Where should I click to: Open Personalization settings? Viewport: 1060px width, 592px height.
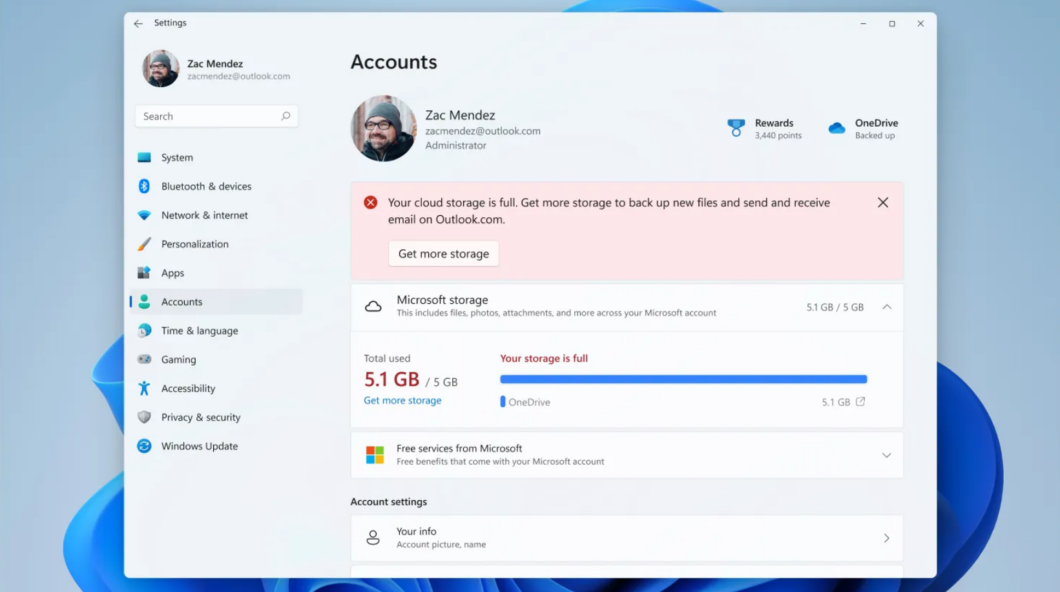tap(216, 244)
